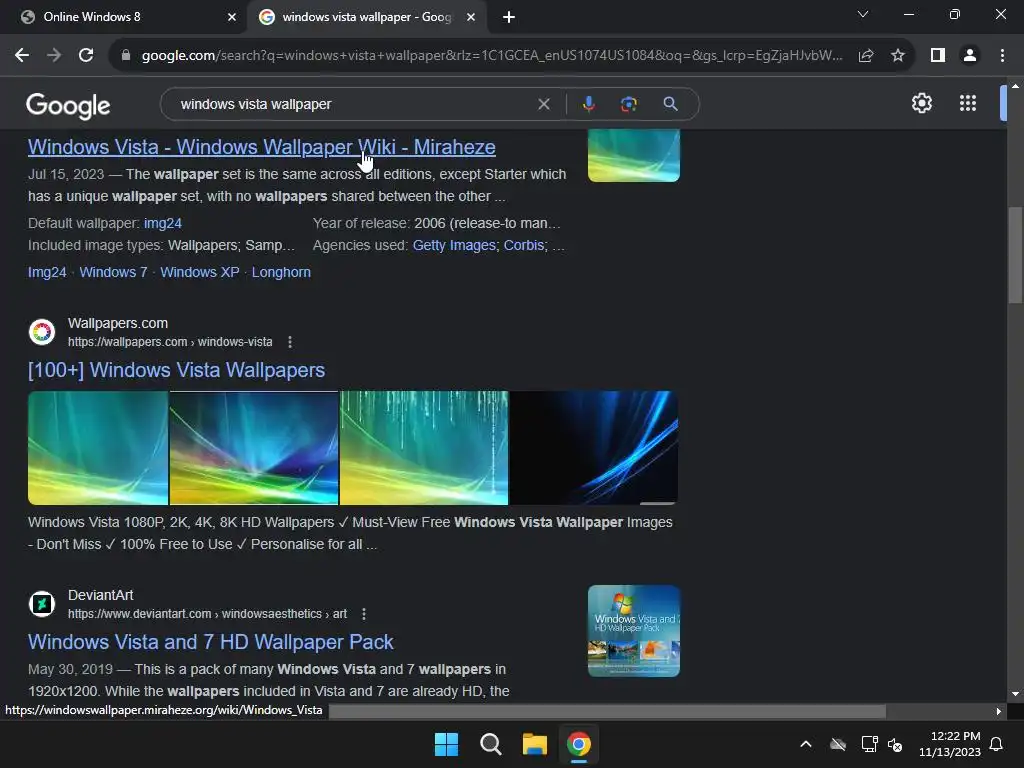Click the deviantart.com windowsaesthetics URL text

pyautogui.click(x=207, y=615)
